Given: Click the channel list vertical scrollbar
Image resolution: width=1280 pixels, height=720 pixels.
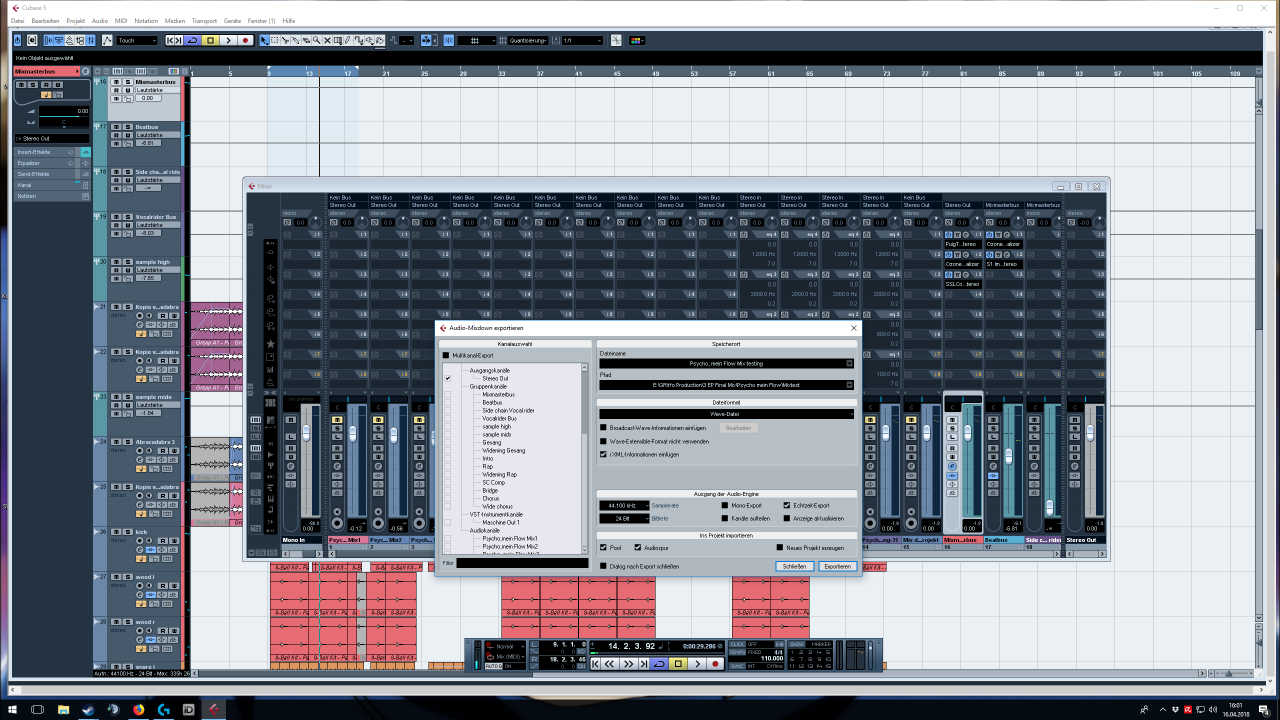Looking at the screenshot, I should pos(585,458).
